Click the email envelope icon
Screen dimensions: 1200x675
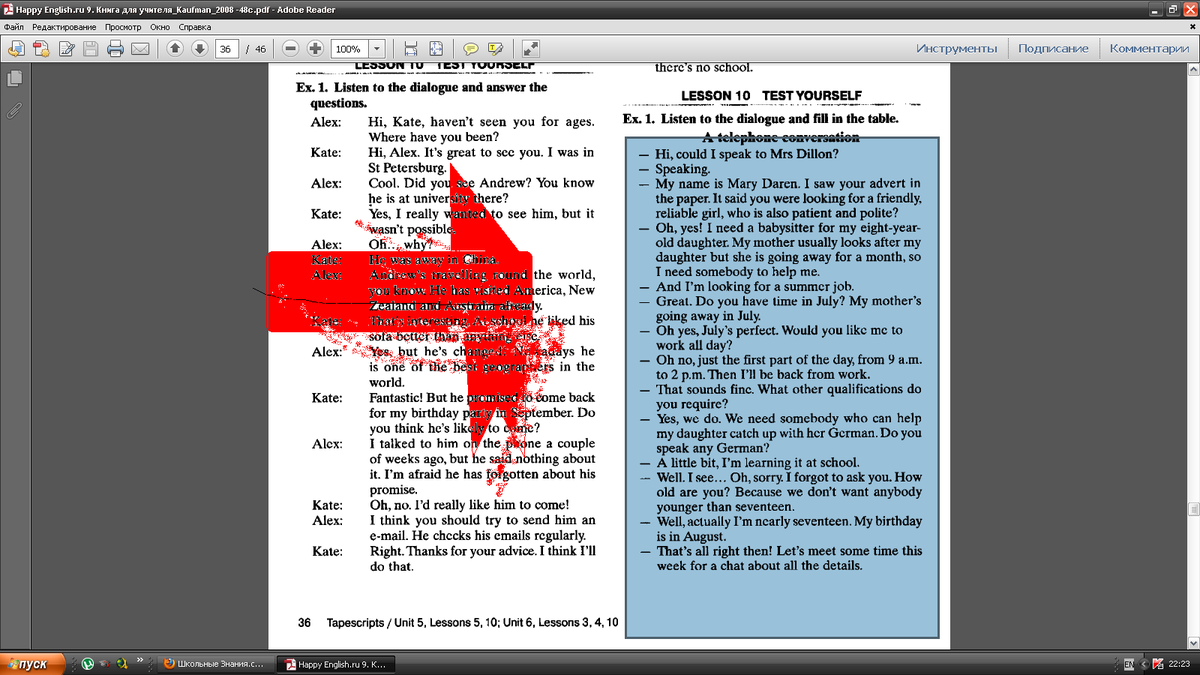[140, 49]
